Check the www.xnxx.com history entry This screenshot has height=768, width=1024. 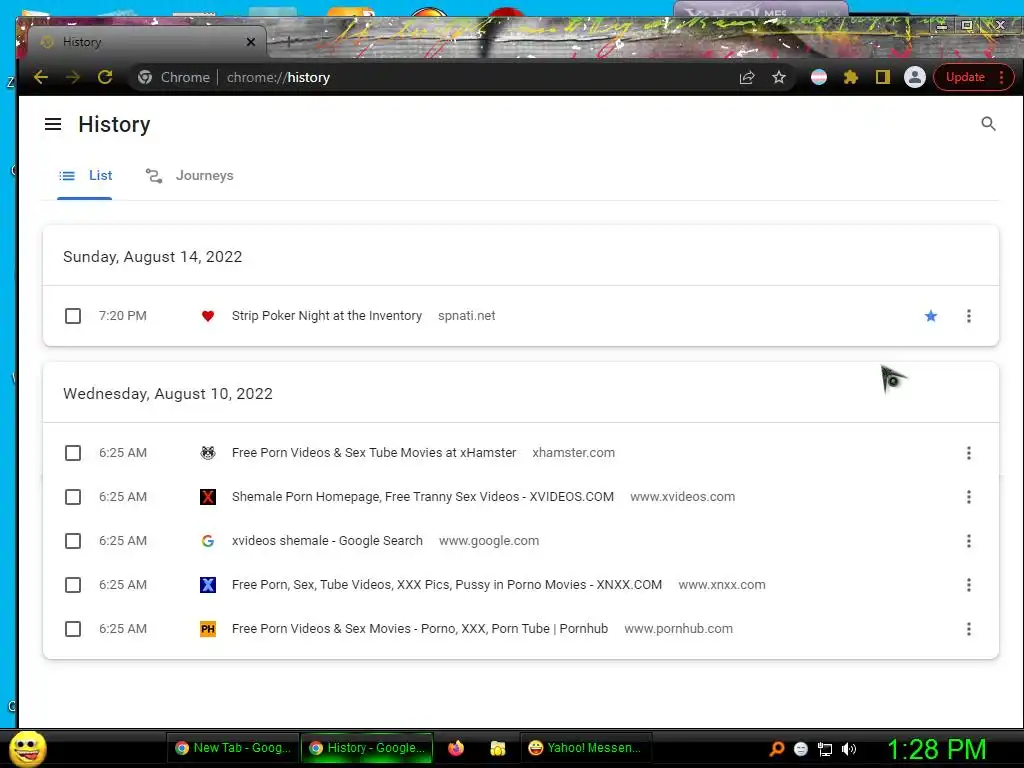pyautogui.click(x=73, y=585)
